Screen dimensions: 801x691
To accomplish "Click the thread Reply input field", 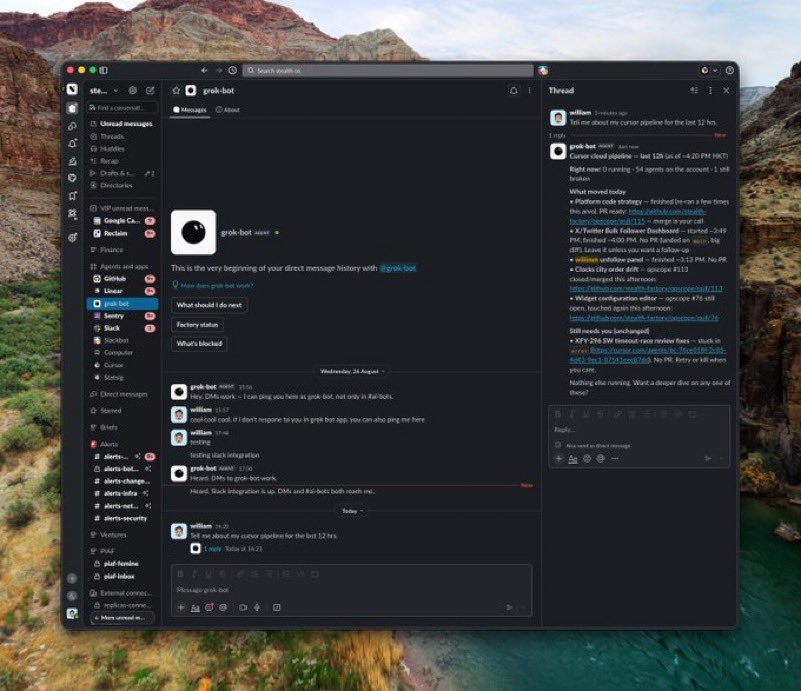I will (x=639, y=430).
